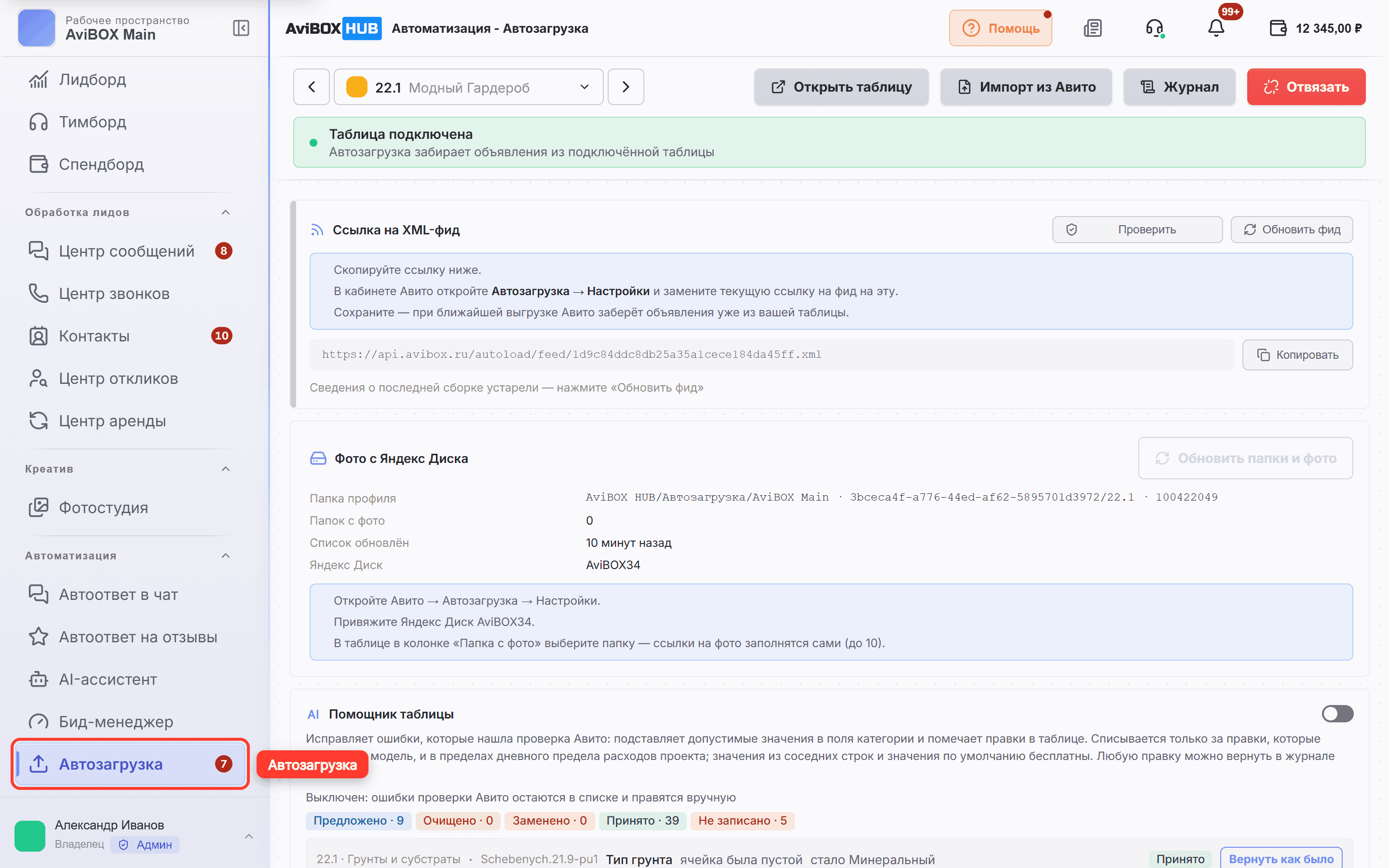
Task: Click the red Отвязать button
Action: [1307, 87]
